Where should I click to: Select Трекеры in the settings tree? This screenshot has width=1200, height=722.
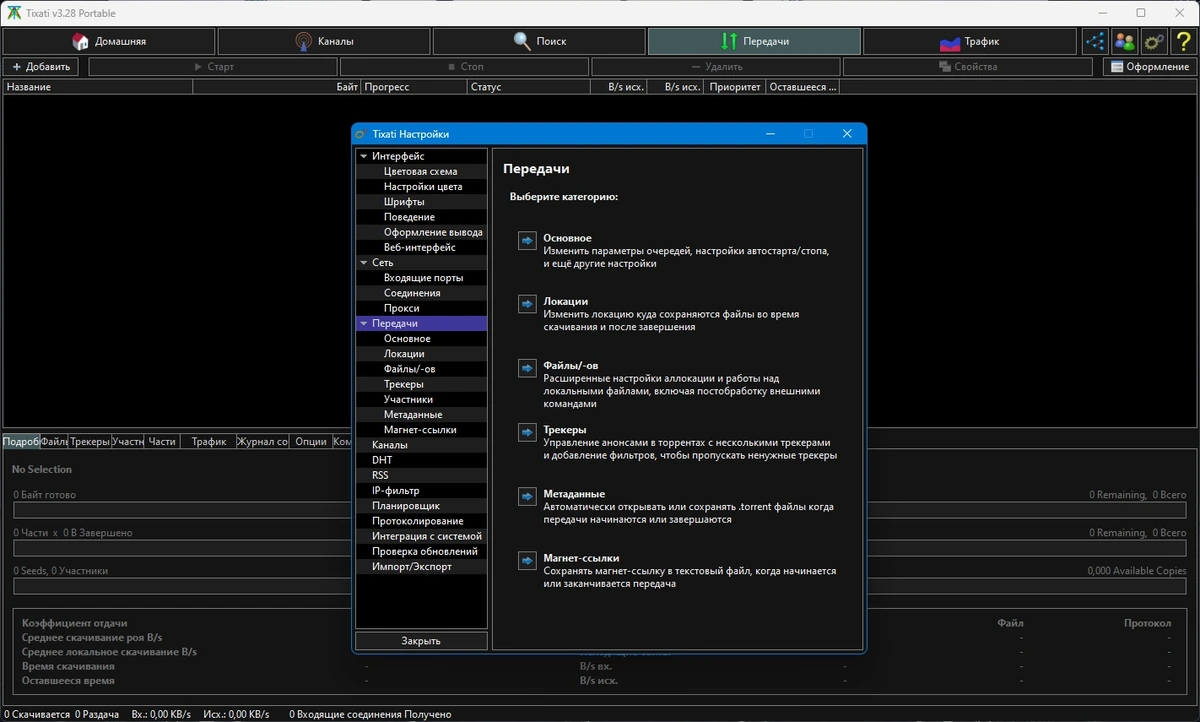pos(421,384)
